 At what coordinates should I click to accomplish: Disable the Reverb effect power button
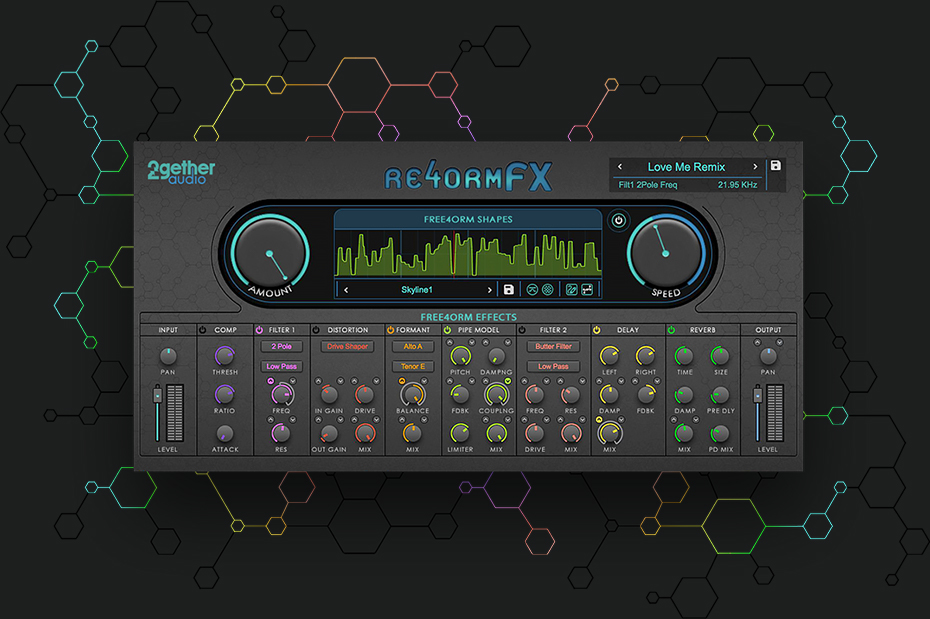pyautogui.click(x=672, y=329)
